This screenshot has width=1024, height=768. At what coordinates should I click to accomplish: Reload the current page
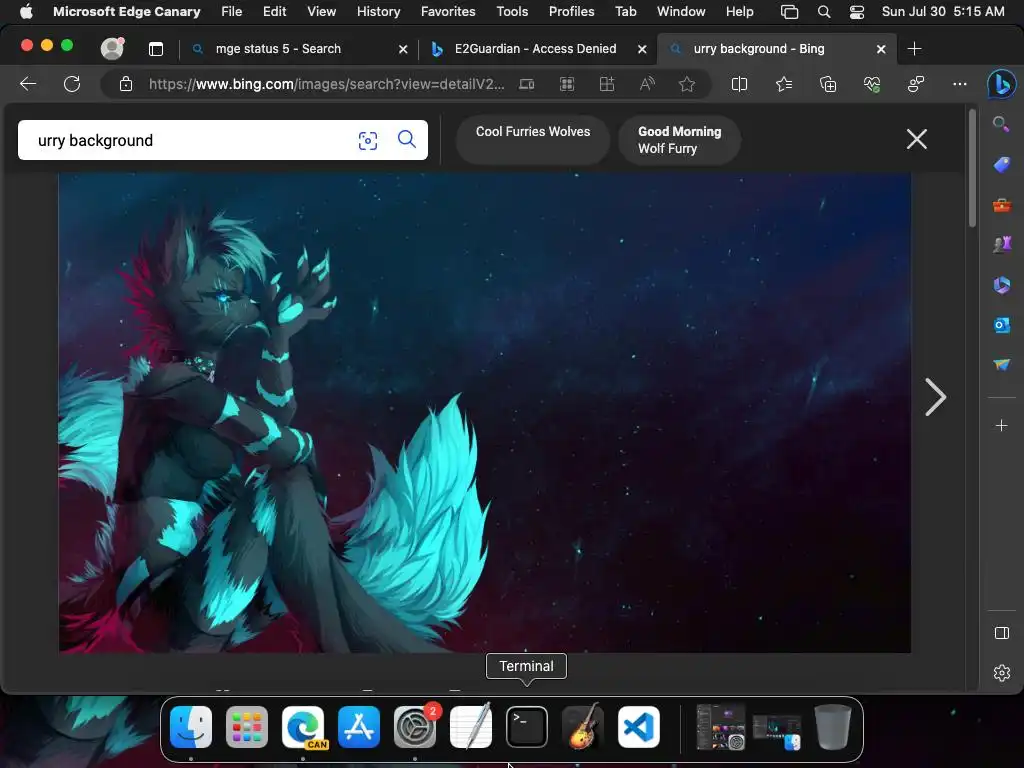(72, 84)
